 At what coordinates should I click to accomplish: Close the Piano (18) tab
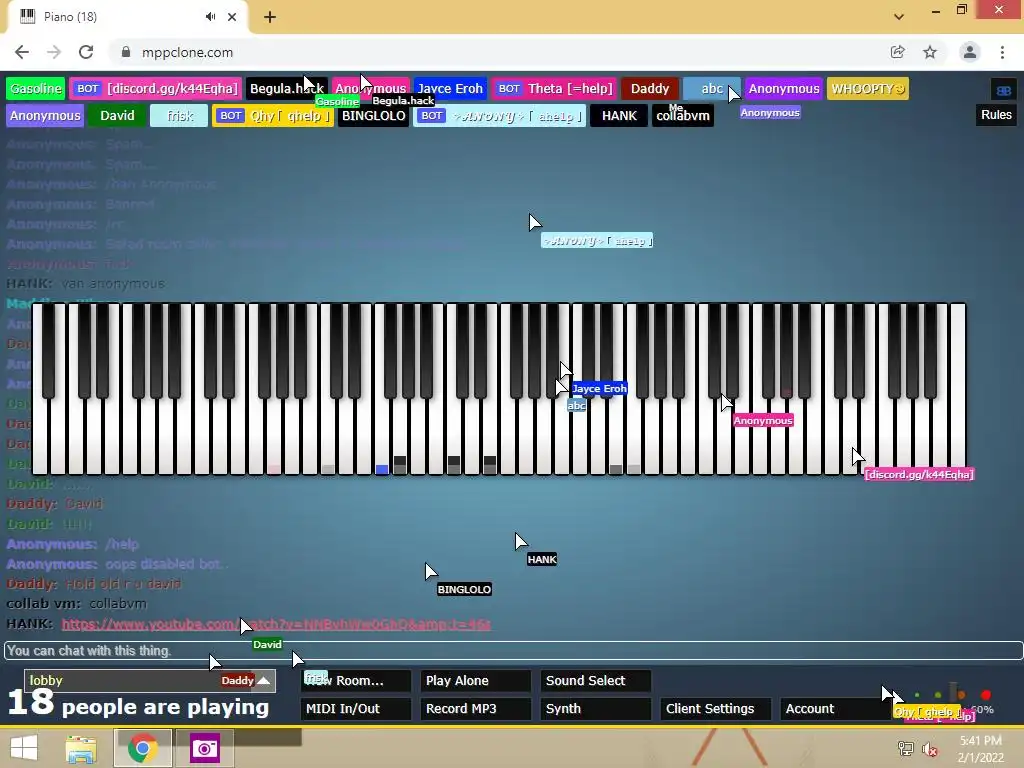click(x=232, y=17)
